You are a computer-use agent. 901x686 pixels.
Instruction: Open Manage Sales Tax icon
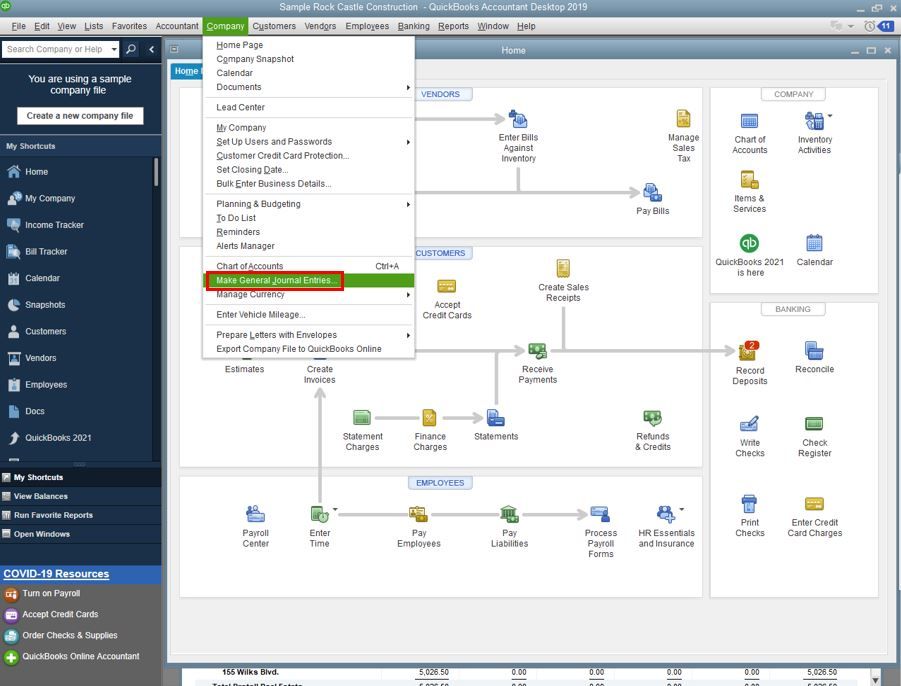pos(683,119)
